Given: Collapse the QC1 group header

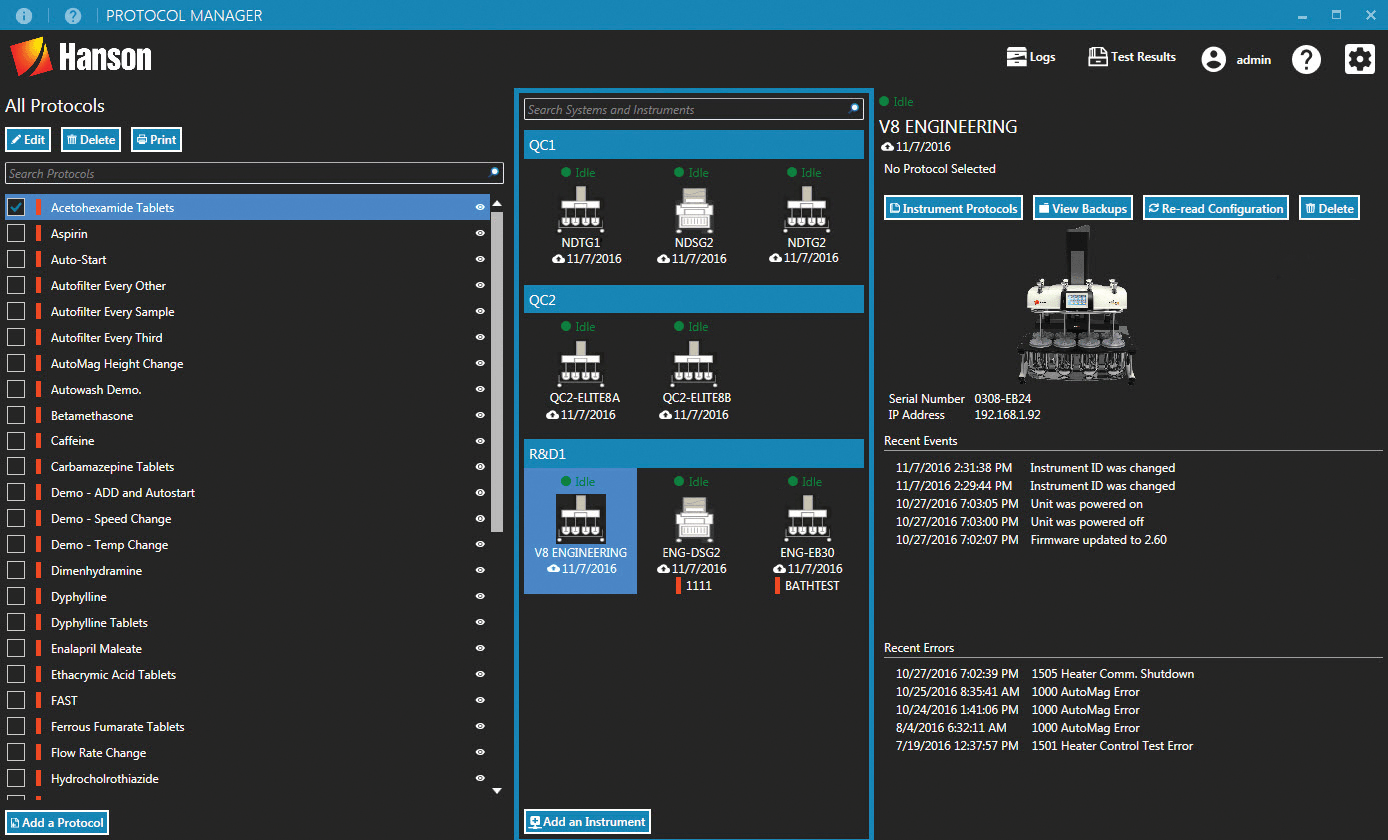Looking at the screenshot, I should [x=693, y=144].
